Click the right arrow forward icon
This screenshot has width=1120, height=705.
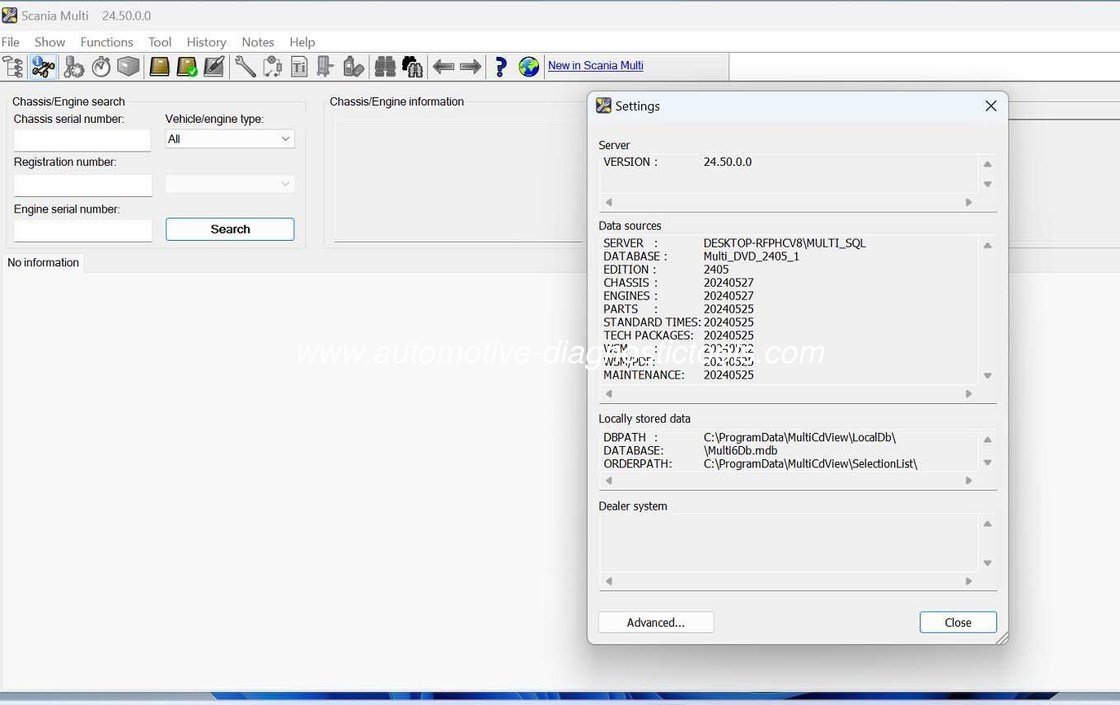tap(471, 67)
